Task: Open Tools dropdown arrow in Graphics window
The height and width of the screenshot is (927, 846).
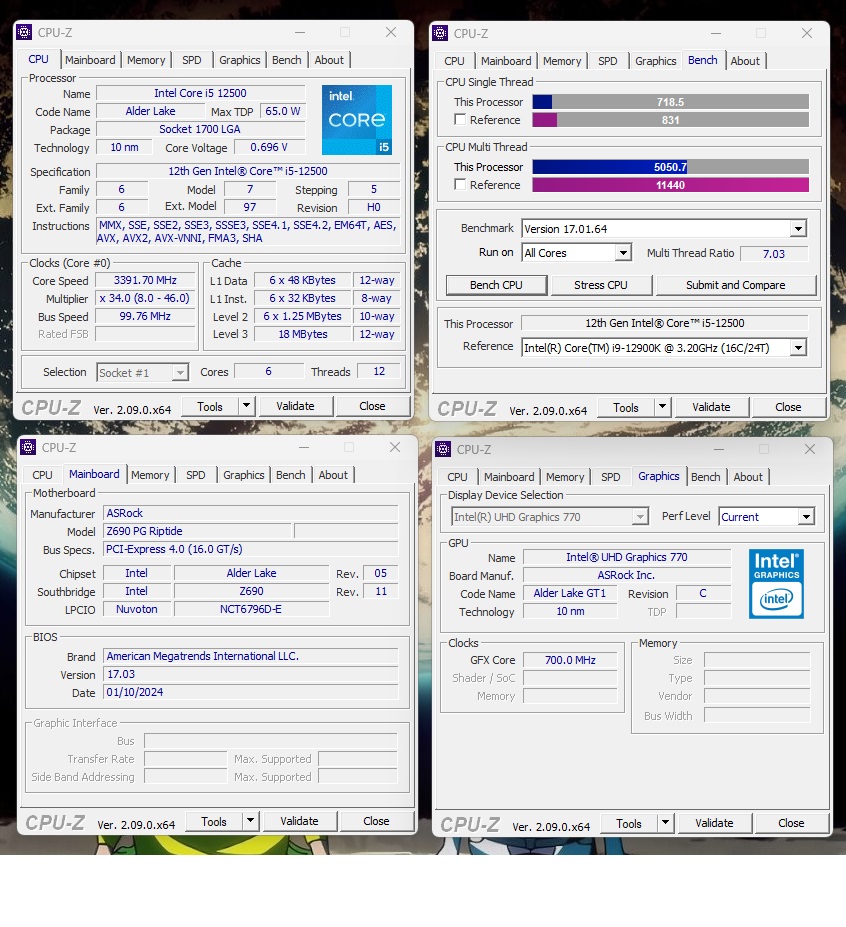Action: [666, 823]
